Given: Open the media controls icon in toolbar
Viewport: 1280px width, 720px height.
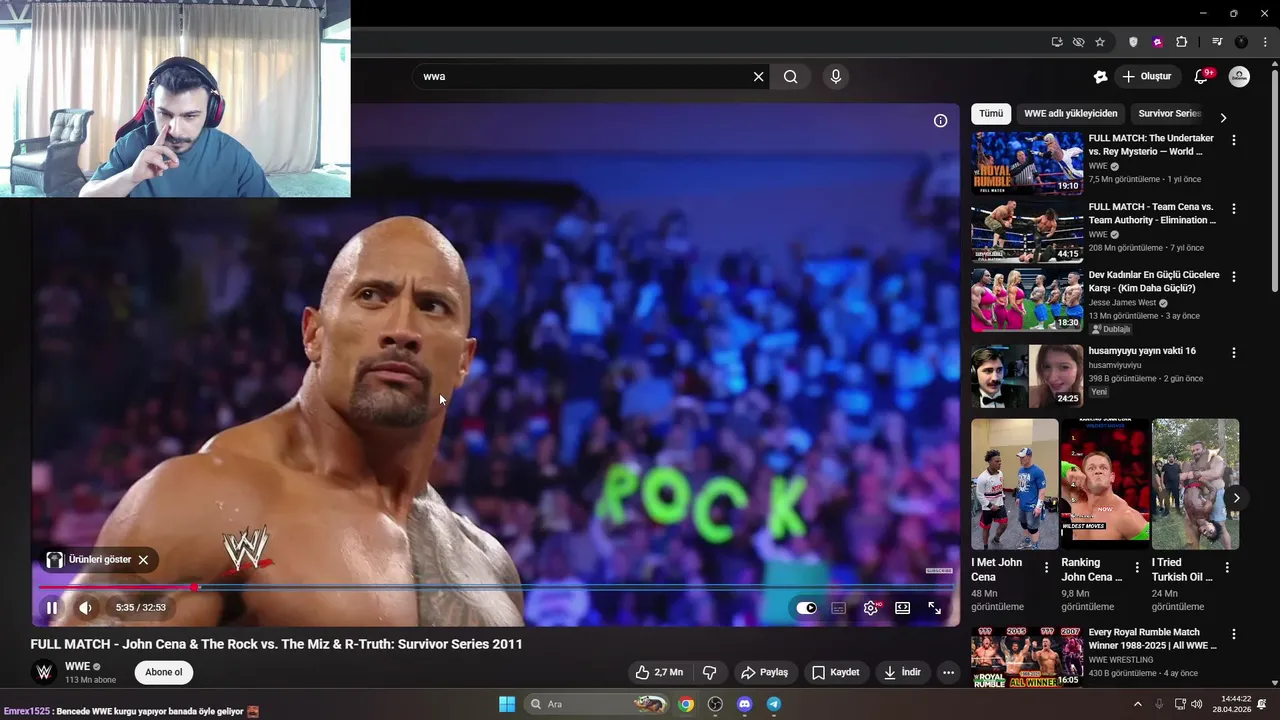Looking at the screenshot, I should pyautogui.click(x=1217, y=42).
